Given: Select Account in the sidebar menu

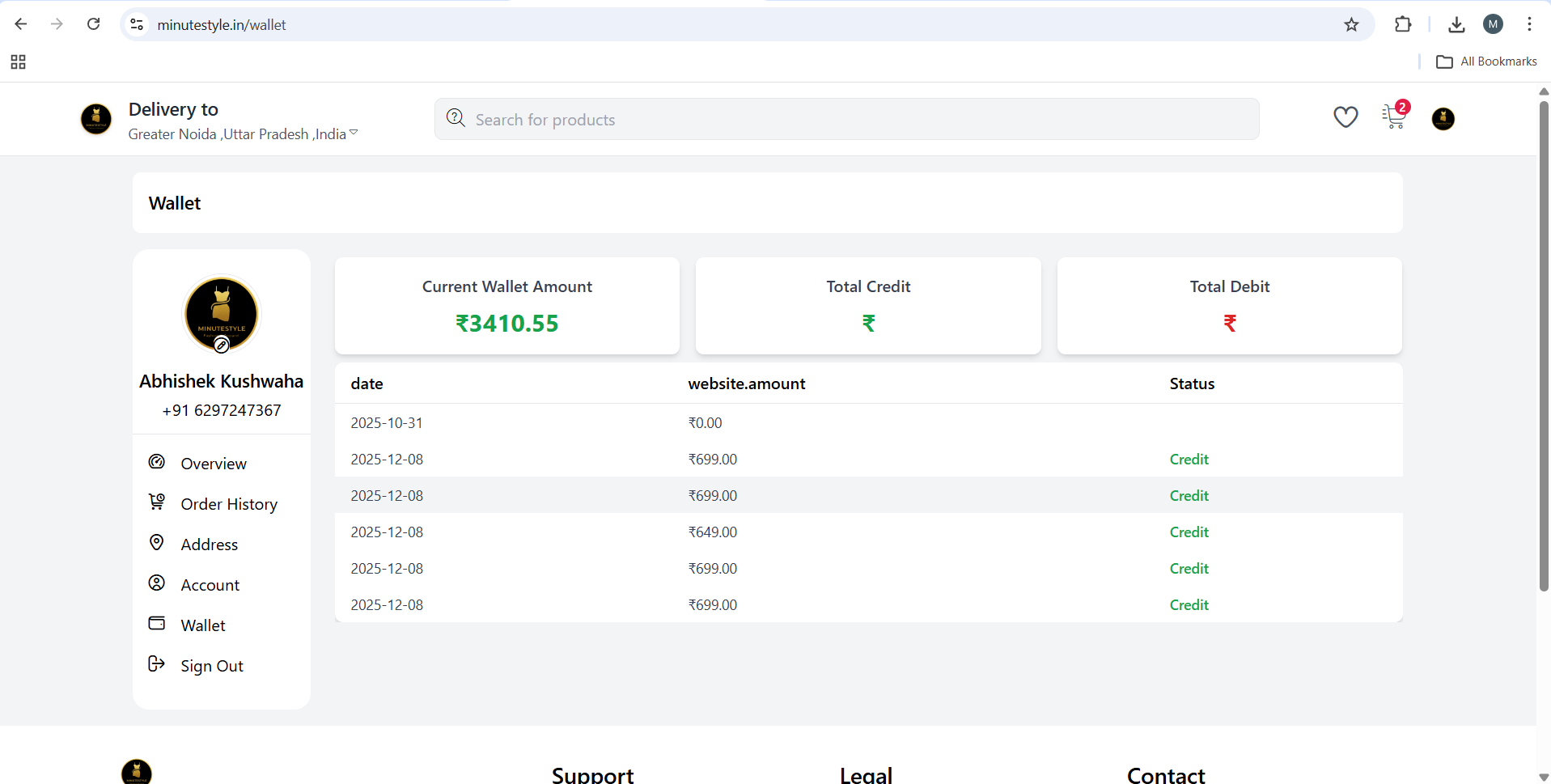Looking at the screenshot, I should (210, 585).
